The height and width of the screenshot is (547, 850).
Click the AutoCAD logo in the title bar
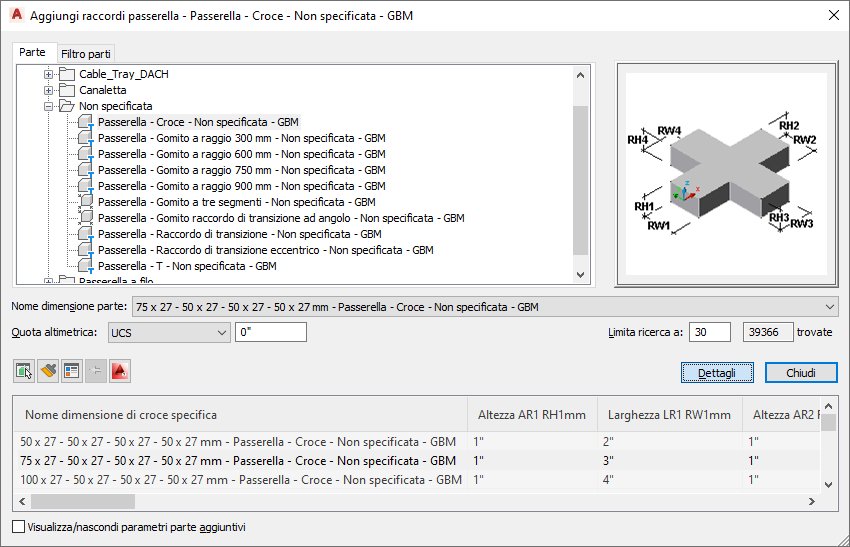[17, 15]
